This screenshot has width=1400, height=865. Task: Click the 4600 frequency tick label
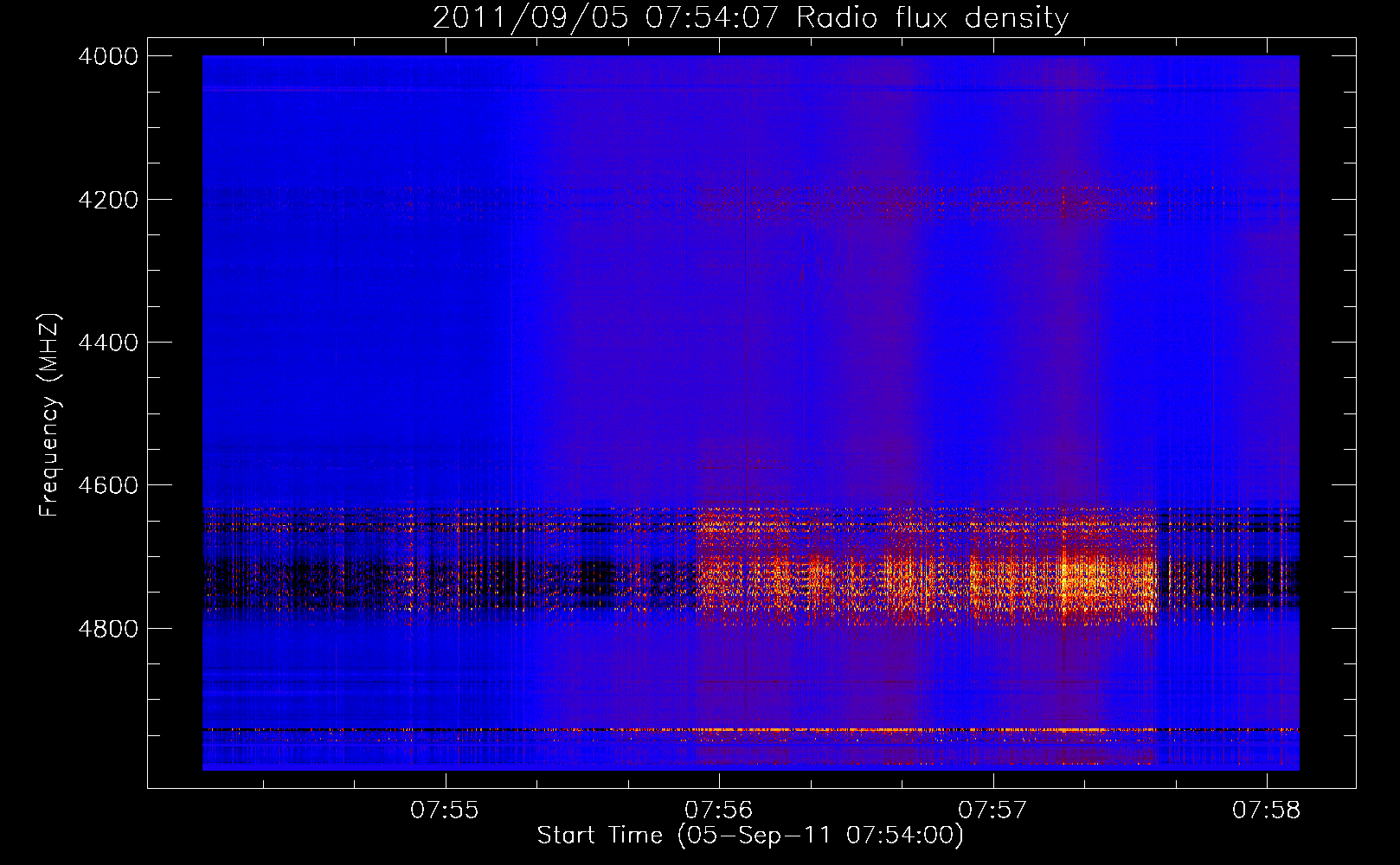(108, 485)
